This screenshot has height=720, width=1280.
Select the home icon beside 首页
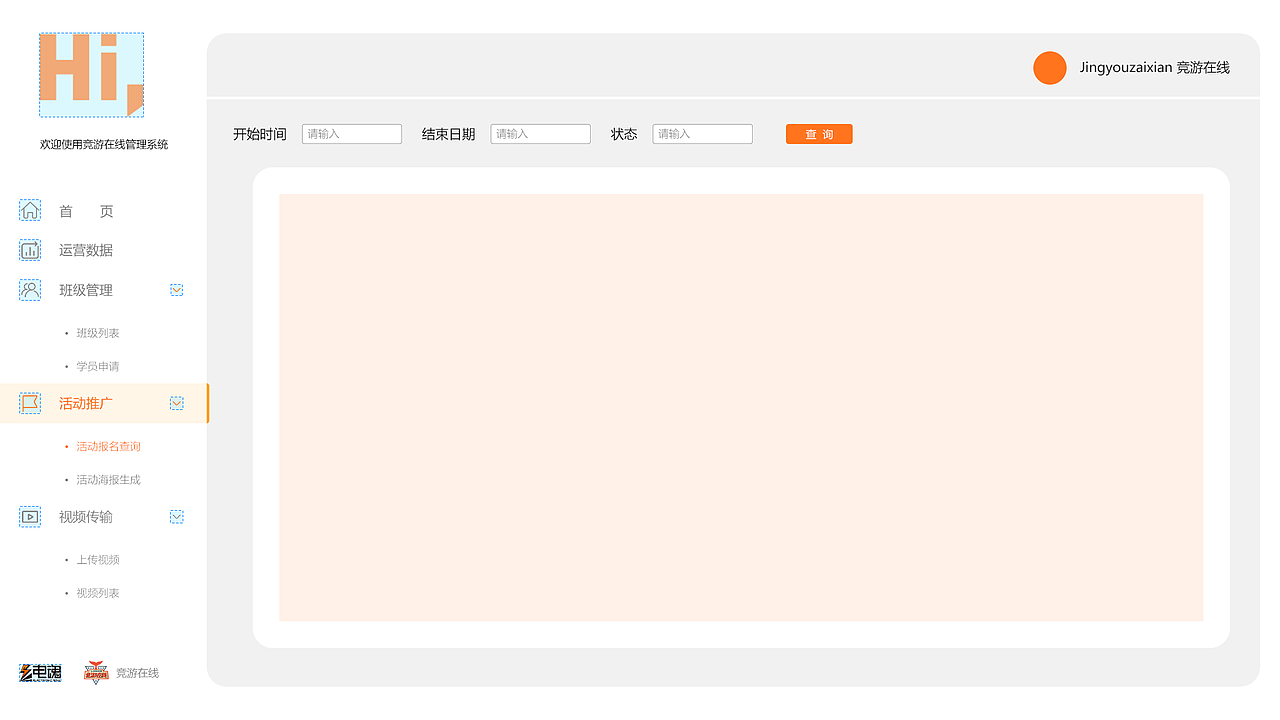click(30, 210)
